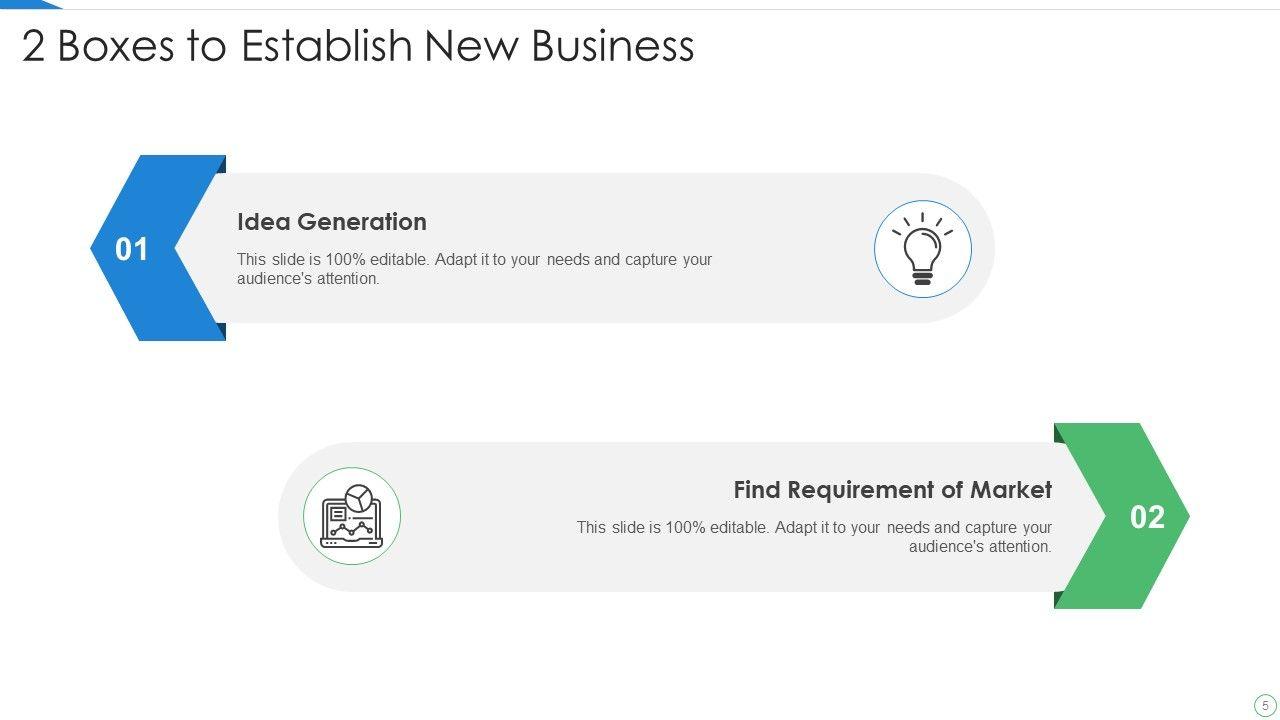
Task: Select the slide title text
Action: coord(358,46)
